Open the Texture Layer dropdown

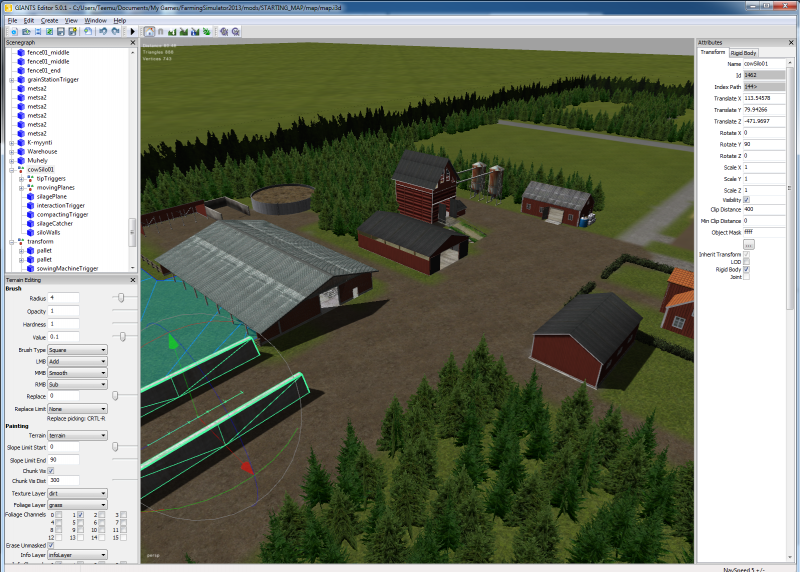77,493
